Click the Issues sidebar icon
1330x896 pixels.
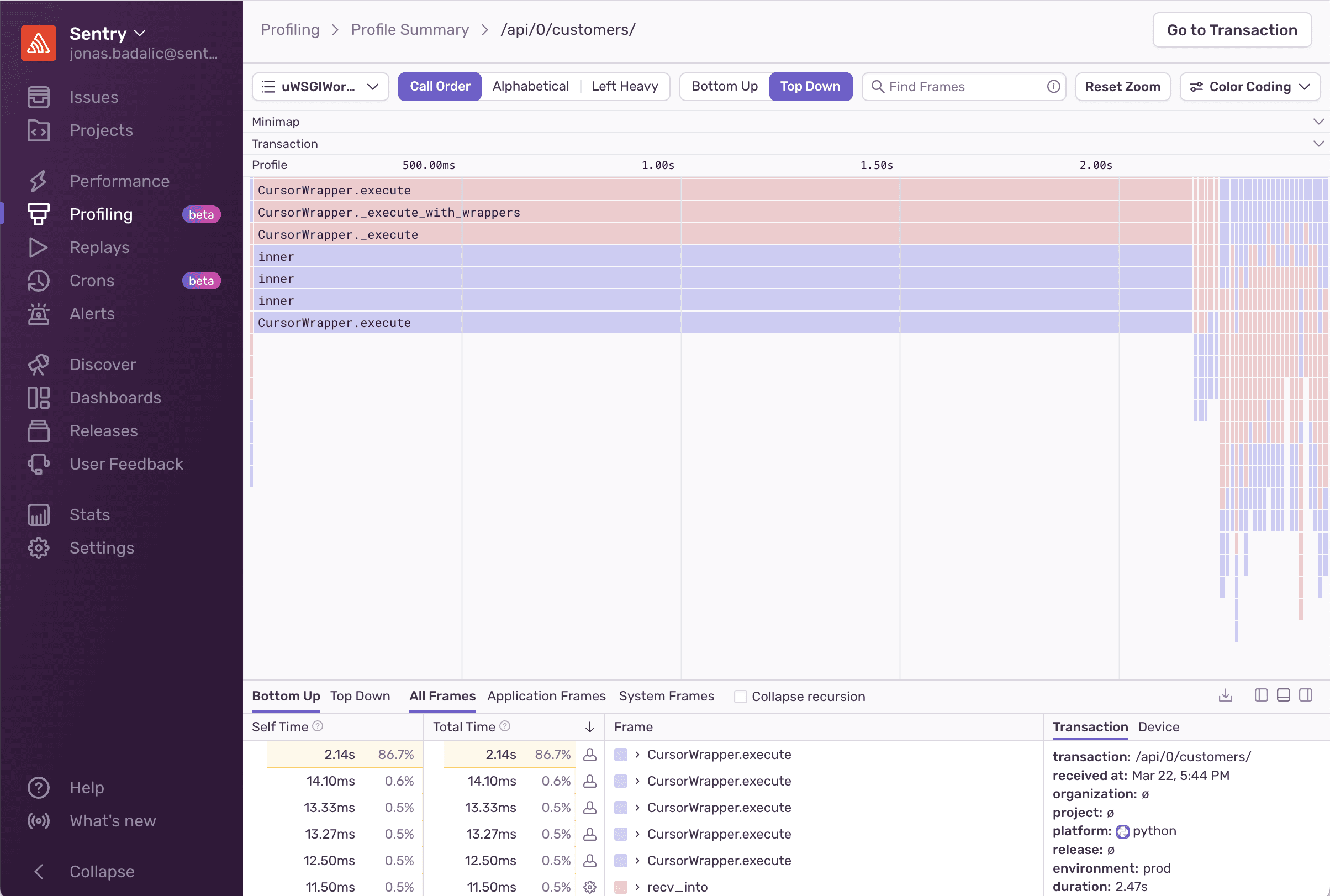click(38, 97)
